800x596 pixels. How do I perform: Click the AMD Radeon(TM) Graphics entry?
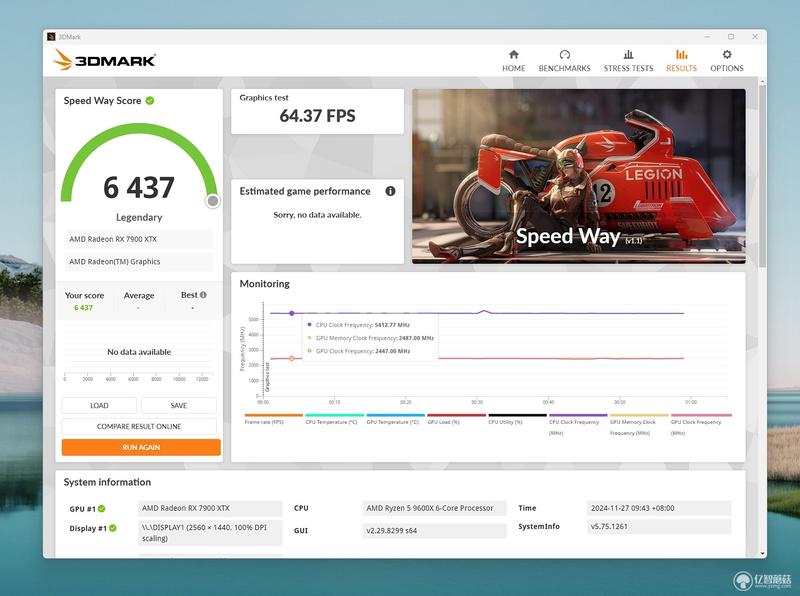[x=139, y=262]
